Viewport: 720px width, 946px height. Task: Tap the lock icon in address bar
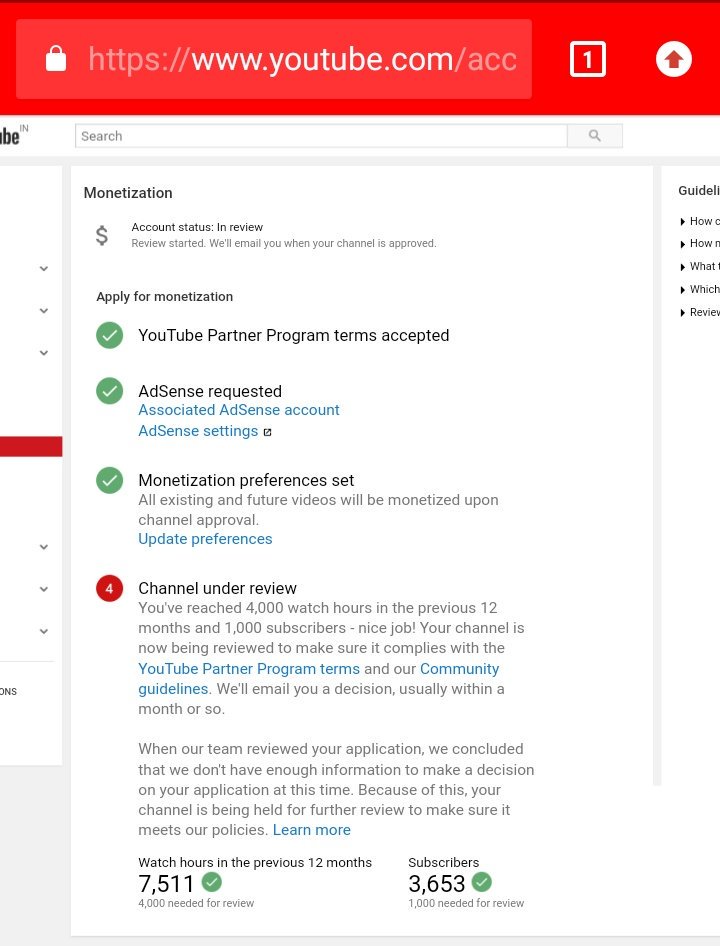pos(56,59)
